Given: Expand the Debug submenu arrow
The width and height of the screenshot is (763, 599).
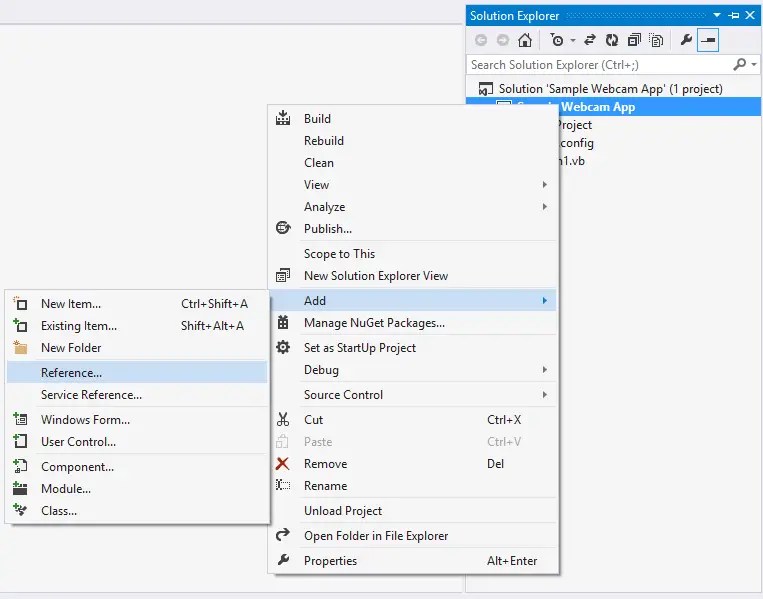Looking at the screenshot, I should [x=545, y=370].
